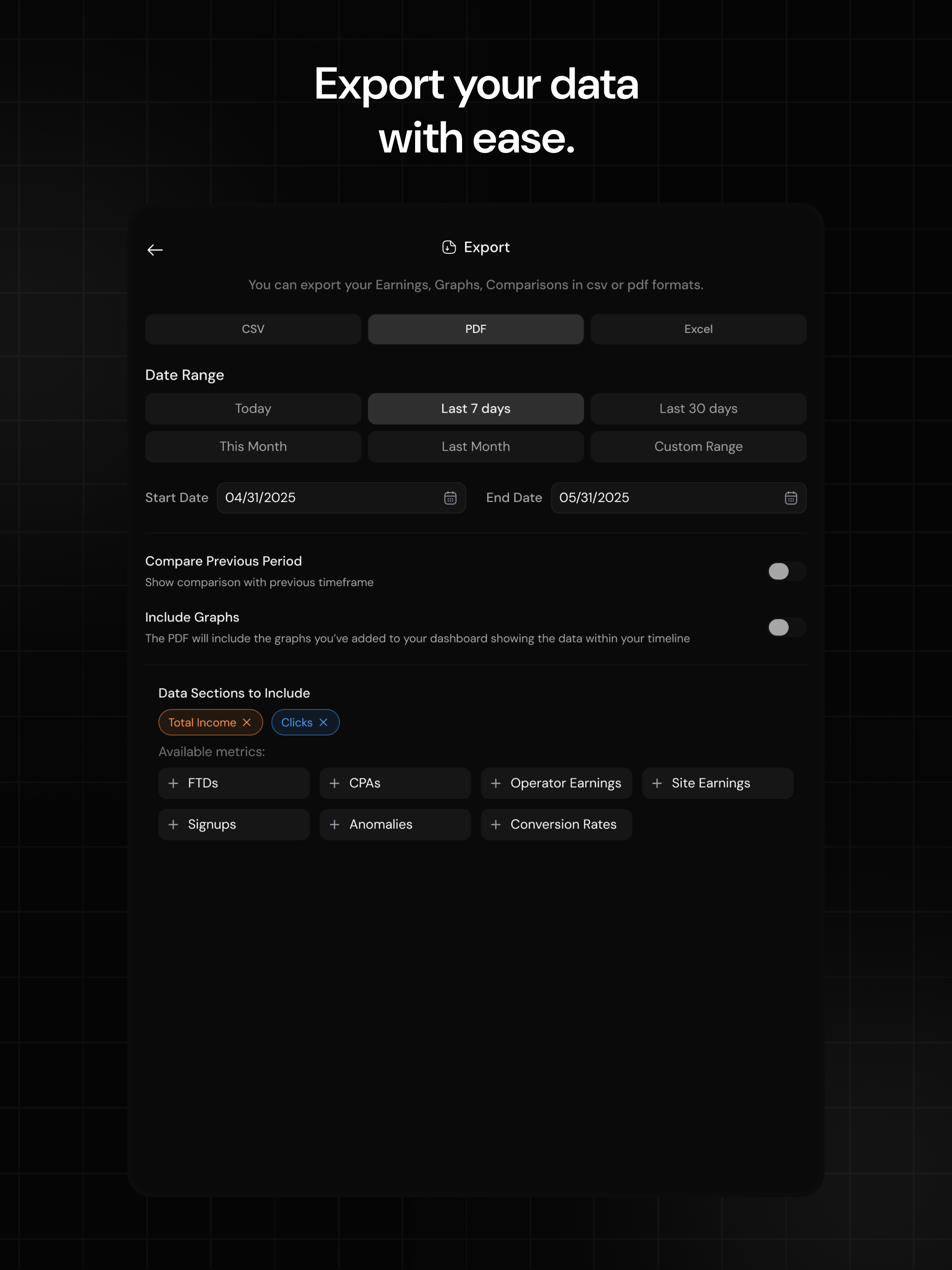The image size is (952, 1270).
Task: Toggle Compare Previous Period switch
Action: tap(787, 571)
